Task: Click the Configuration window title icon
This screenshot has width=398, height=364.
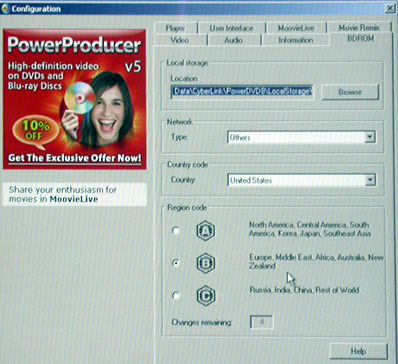Action: (5, 9)
